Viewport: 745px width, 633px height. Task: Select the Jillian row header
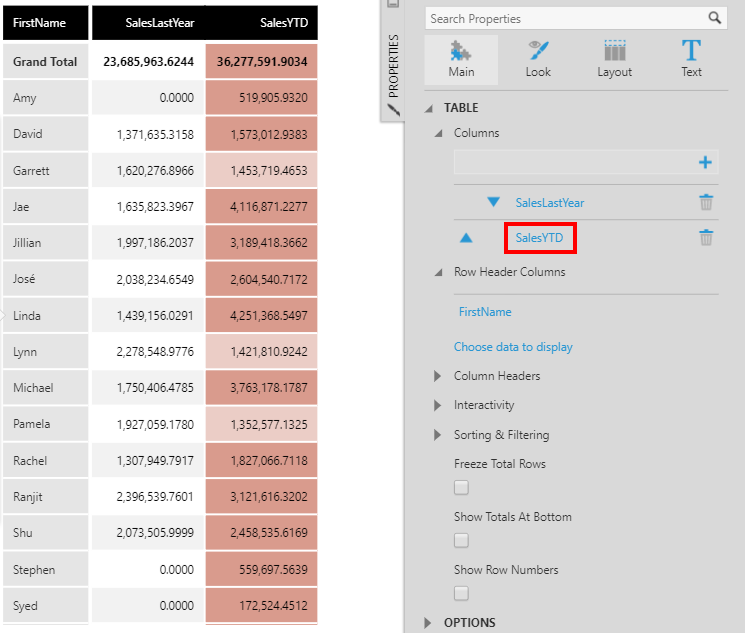(x=46, y=242)
